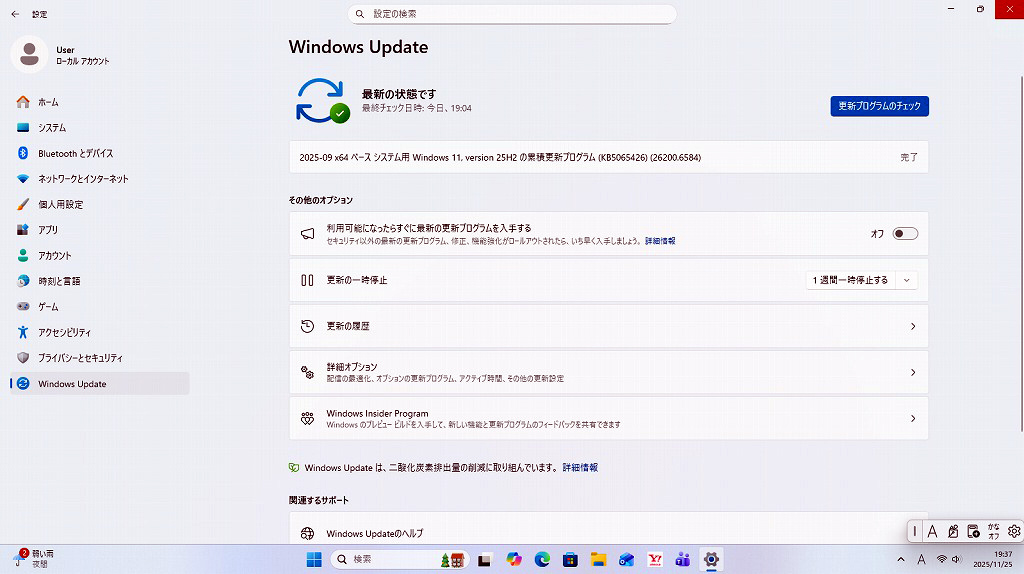Open アクセシビリティ settings

point(99,332)
